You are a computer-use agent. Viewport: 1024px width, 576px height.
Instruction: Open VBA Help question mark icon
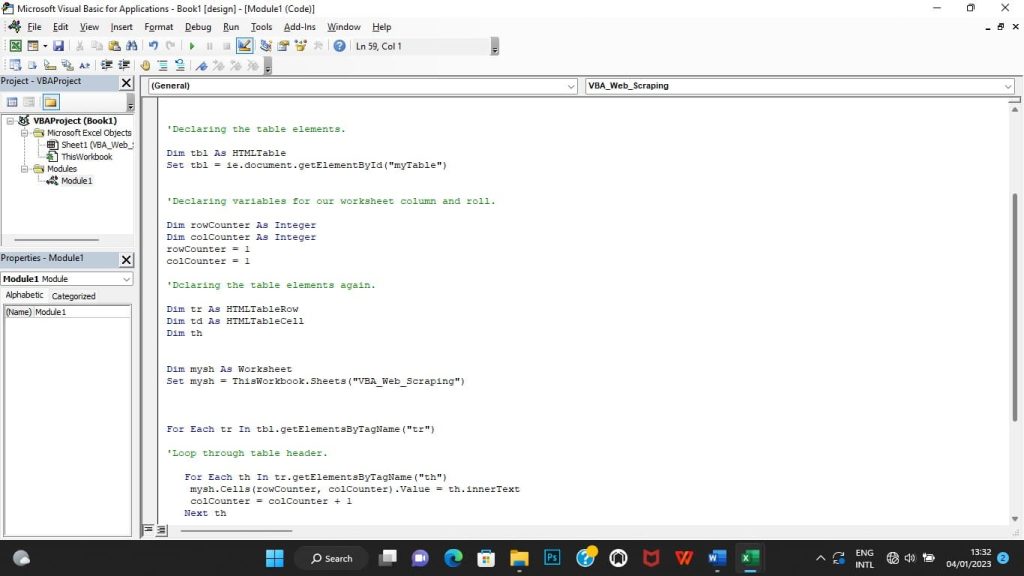coord(340,46)
